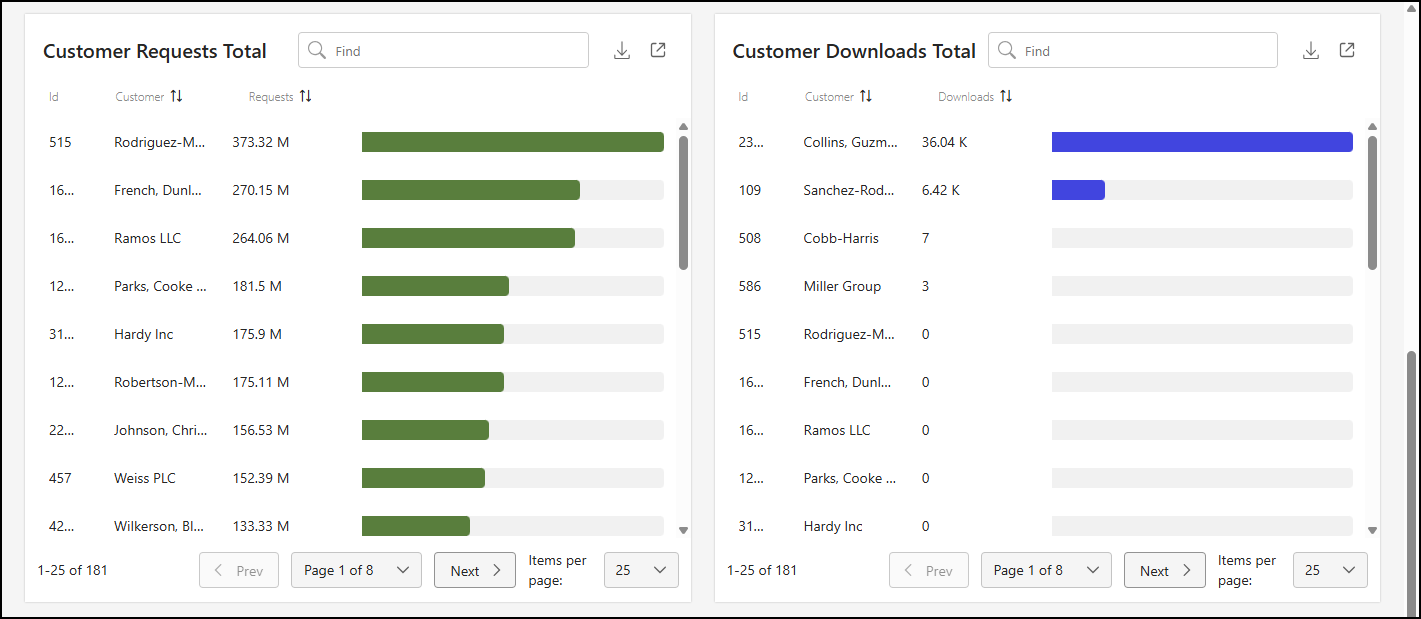Viewport: 1421px width, 619px height.
Task: Click 1-25 of 181 count in Downloads panel
Action: point(762,570)
